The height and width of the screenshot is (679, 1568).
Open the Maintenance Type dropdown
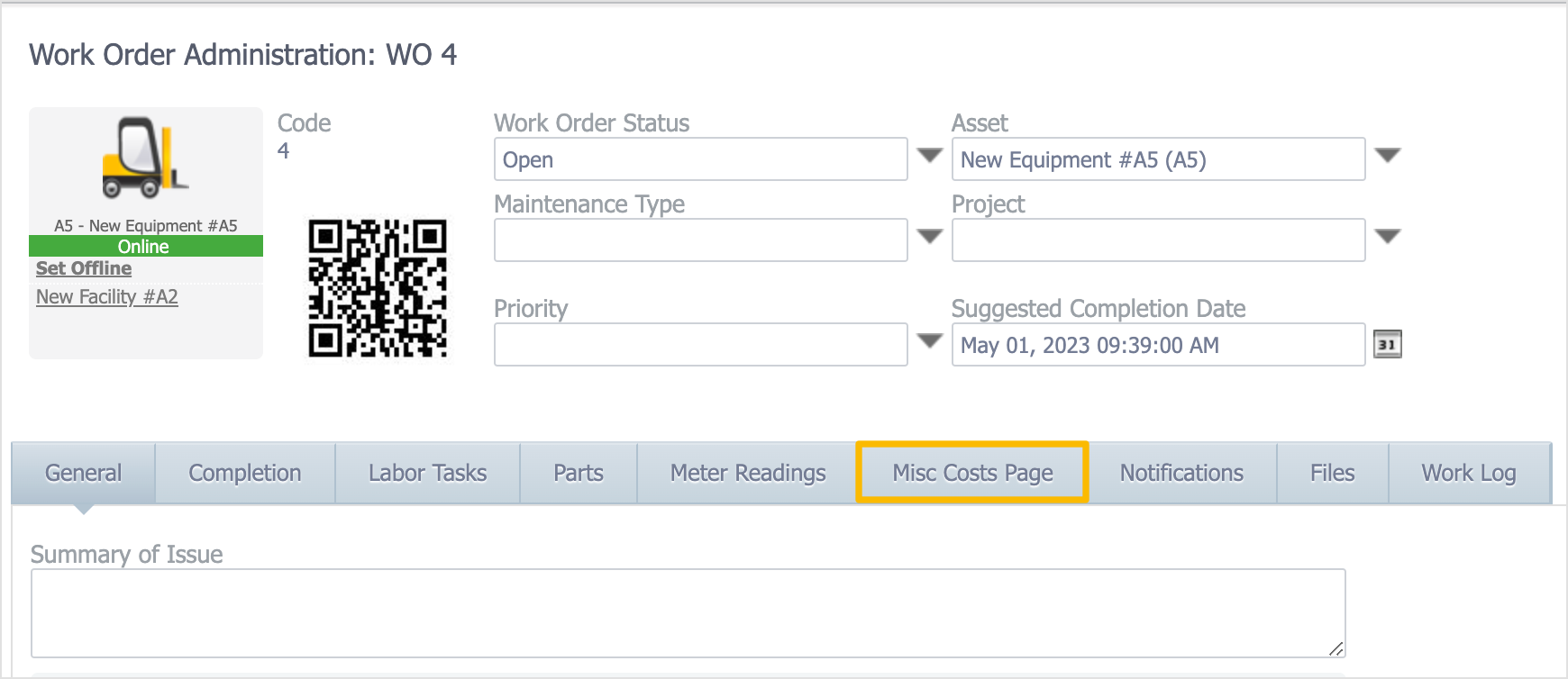pos(929,236)
